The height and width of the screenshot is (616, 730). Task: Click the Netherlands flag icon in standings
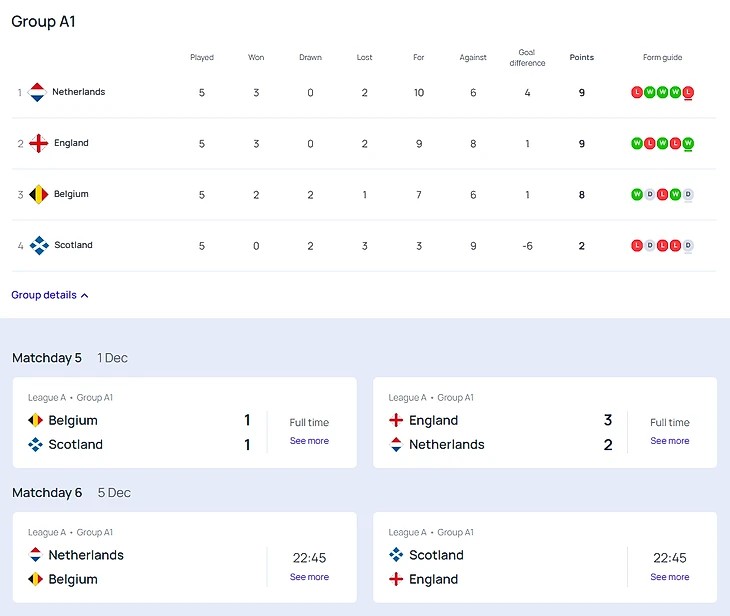point(37,93)
